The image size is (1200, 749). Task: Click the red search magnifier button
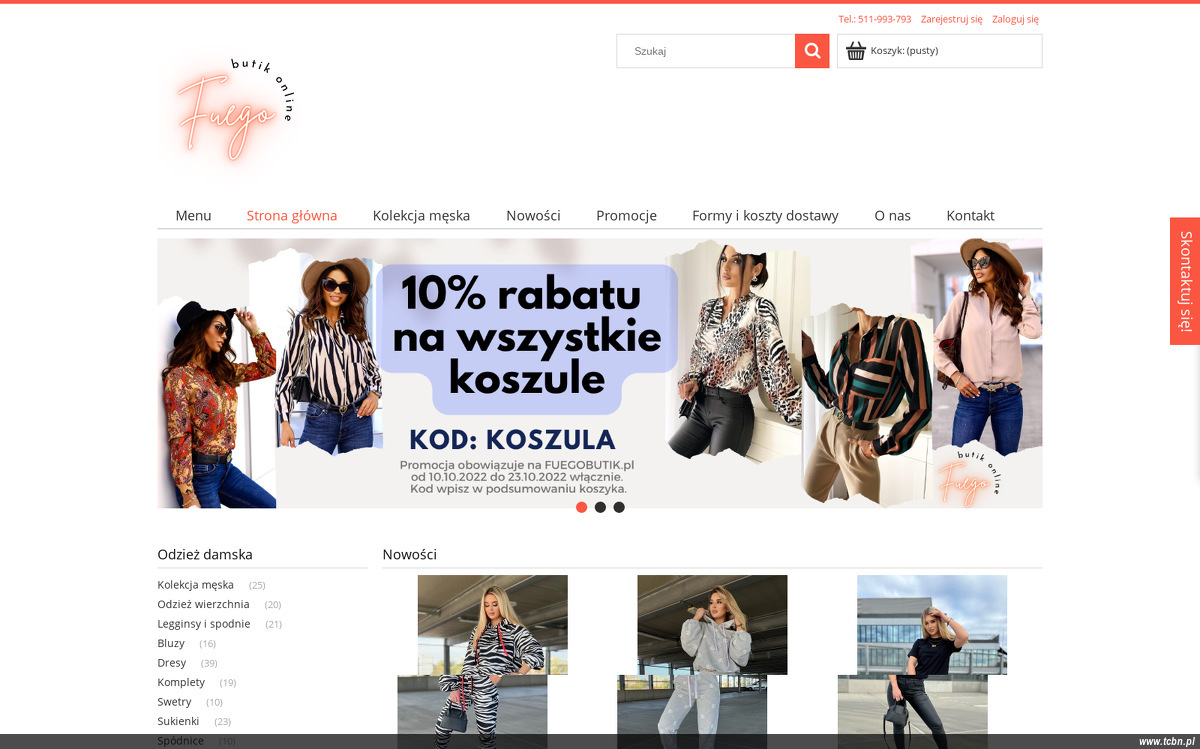[812, 51]
